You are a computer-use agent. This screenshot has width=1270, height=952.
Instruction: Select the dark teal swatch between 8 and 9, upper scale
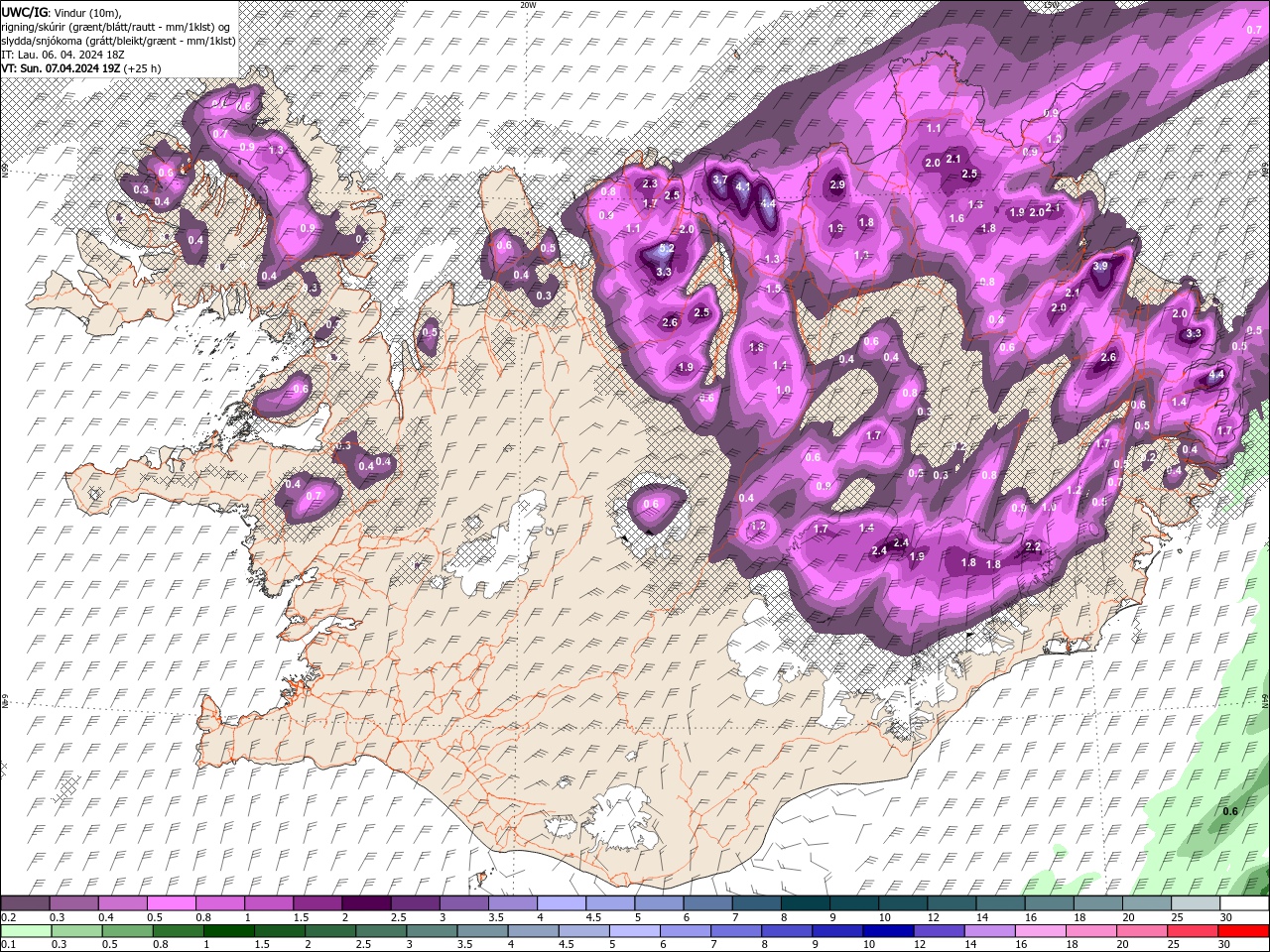click(x=806, y=903)
